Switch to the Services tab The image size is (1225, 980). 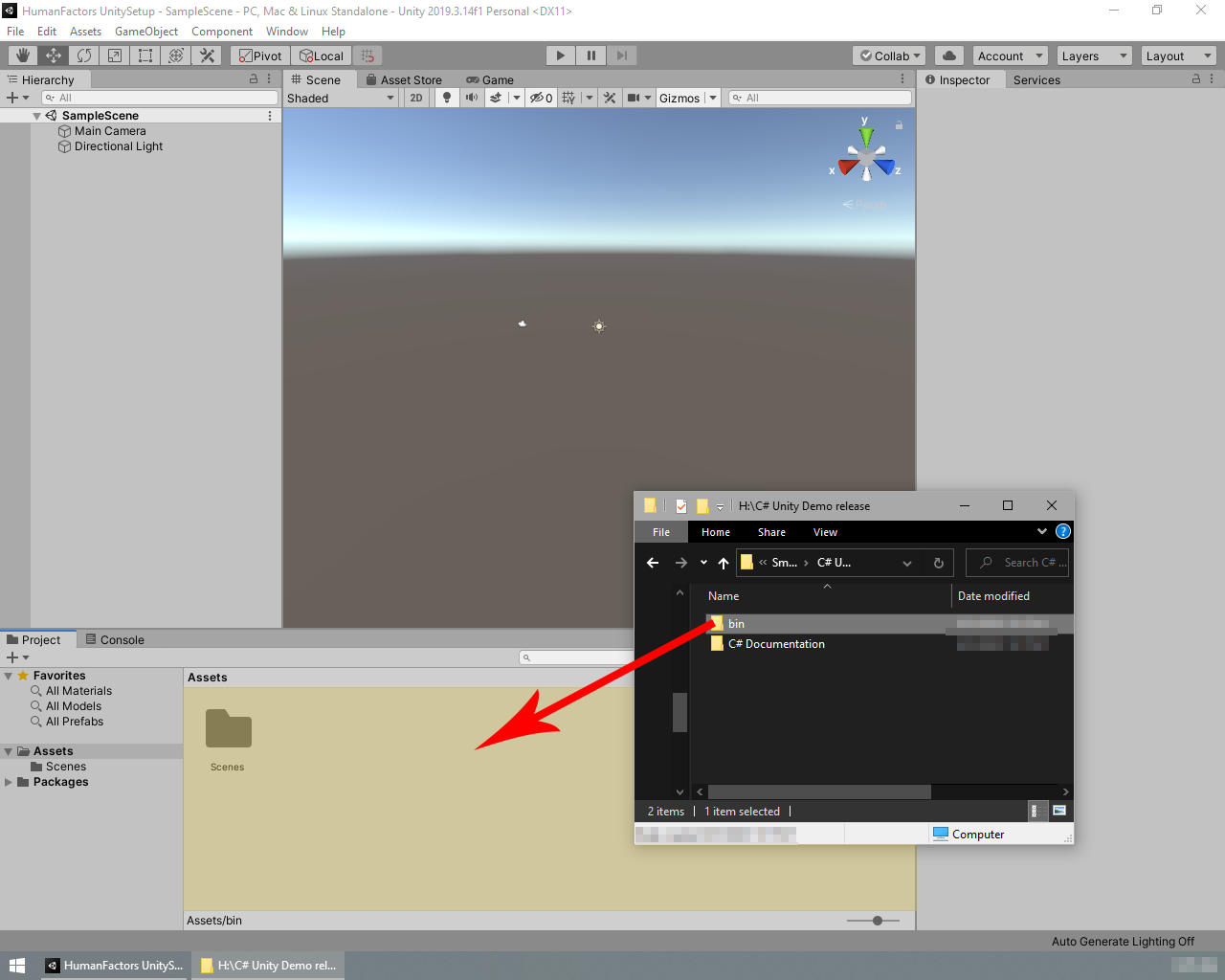(1036, 80)
